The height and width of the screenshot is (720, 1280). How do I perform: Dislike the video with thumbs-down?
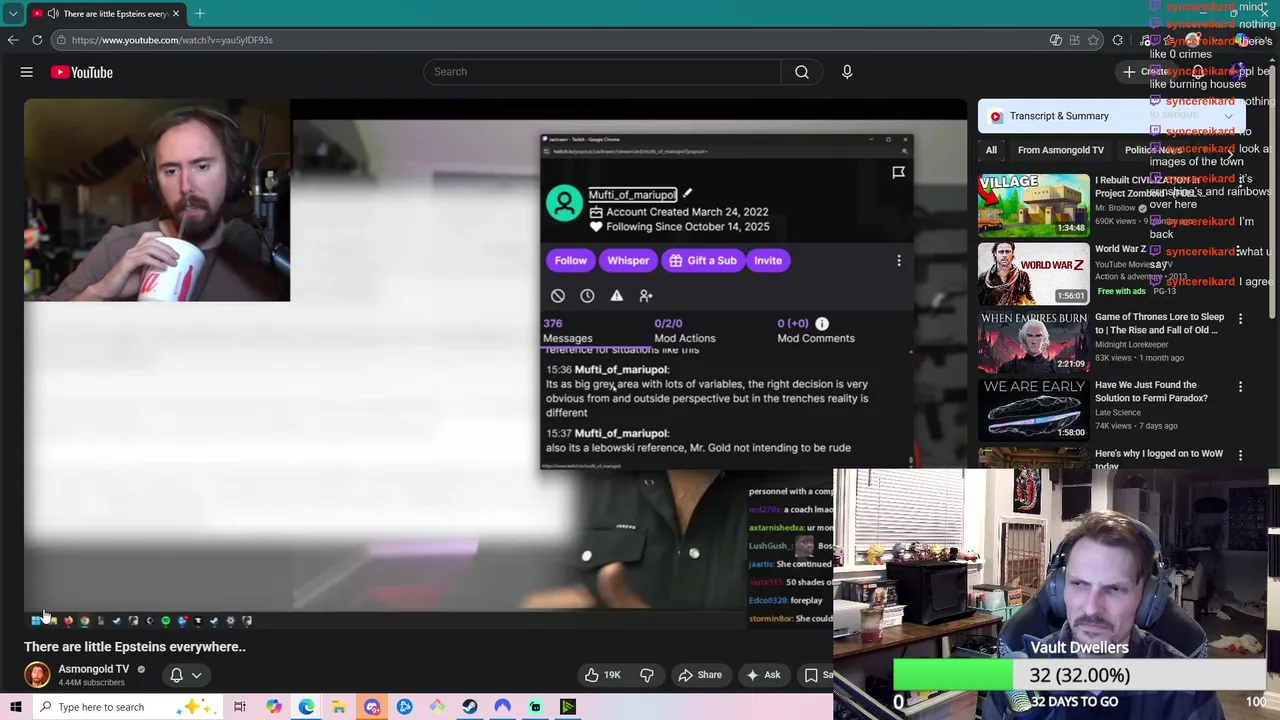[x=647, y=675]
